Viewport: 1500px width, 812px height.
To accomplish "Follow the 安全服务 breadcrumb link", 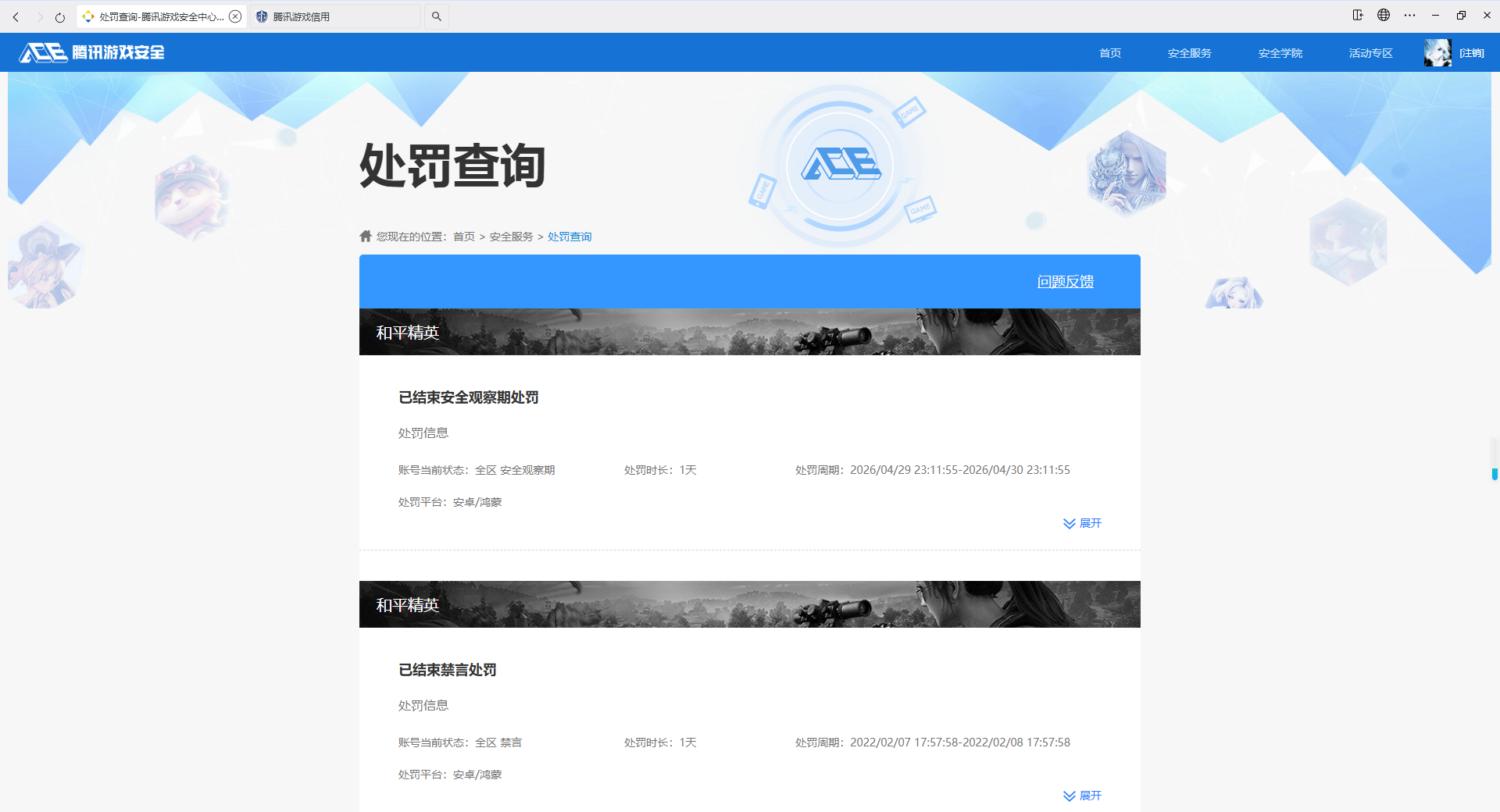I will click(512, 237).
